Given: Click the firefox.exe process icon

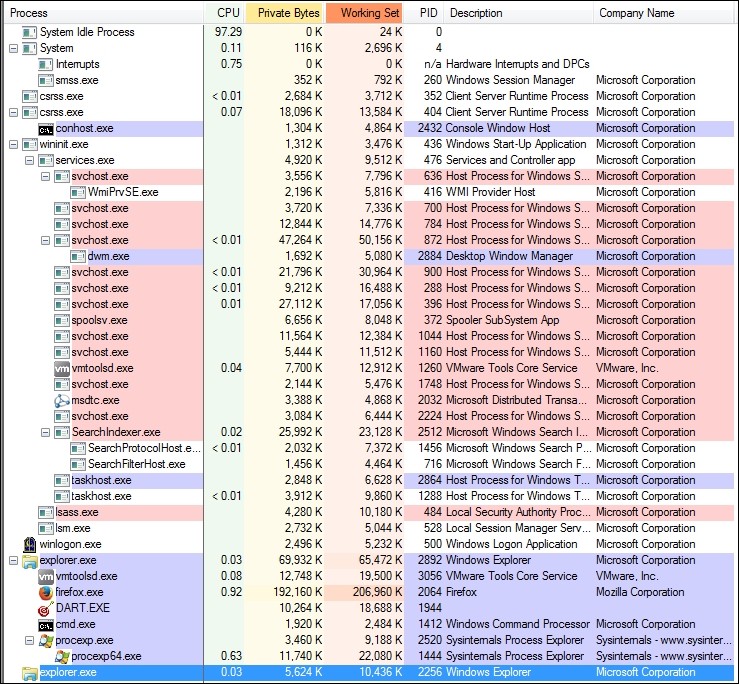Looking at the screenshot, I should pos(46,592).
